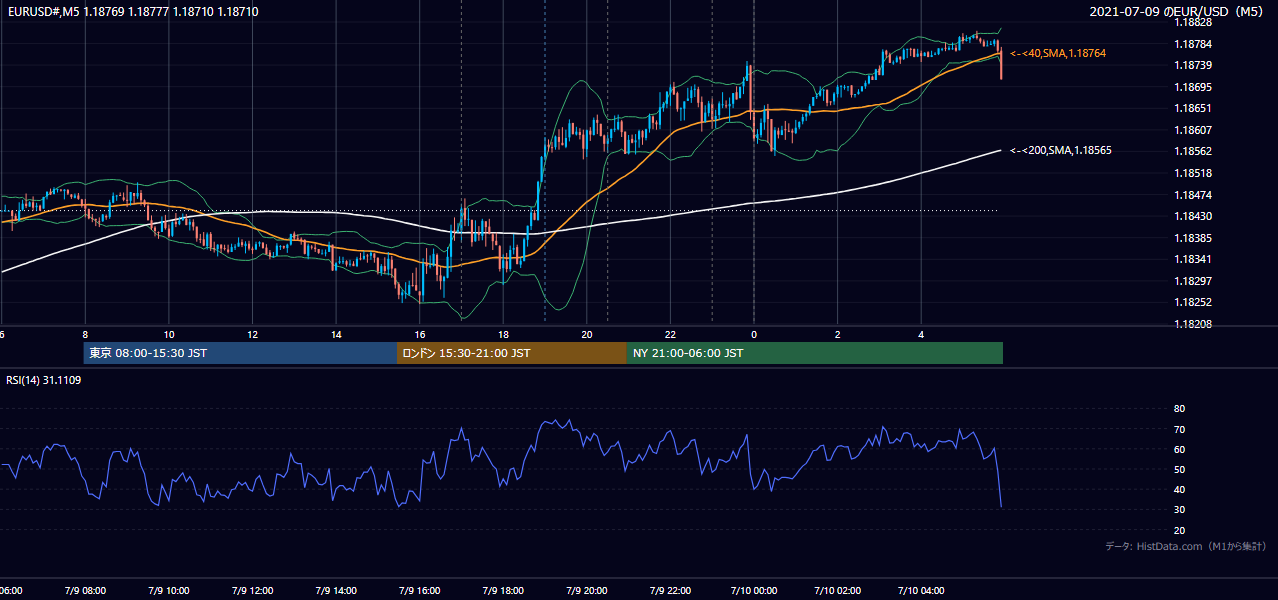Click the 7/9 16:00 time label
This screenshot has width=1278, height=600.
click(x=419, y=590)
